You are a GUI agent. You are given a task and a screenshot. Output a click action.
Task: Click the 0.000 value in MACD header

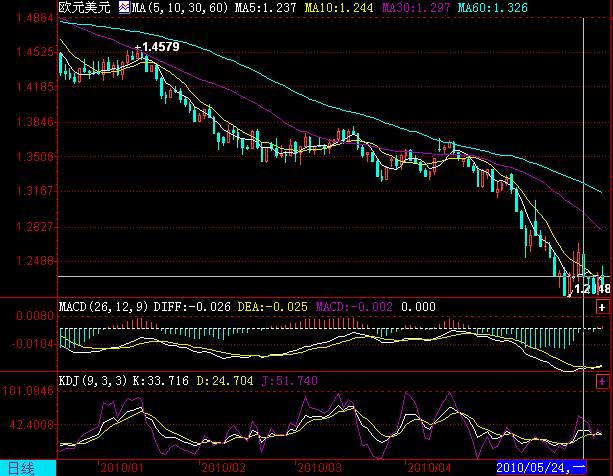point(418,307)
